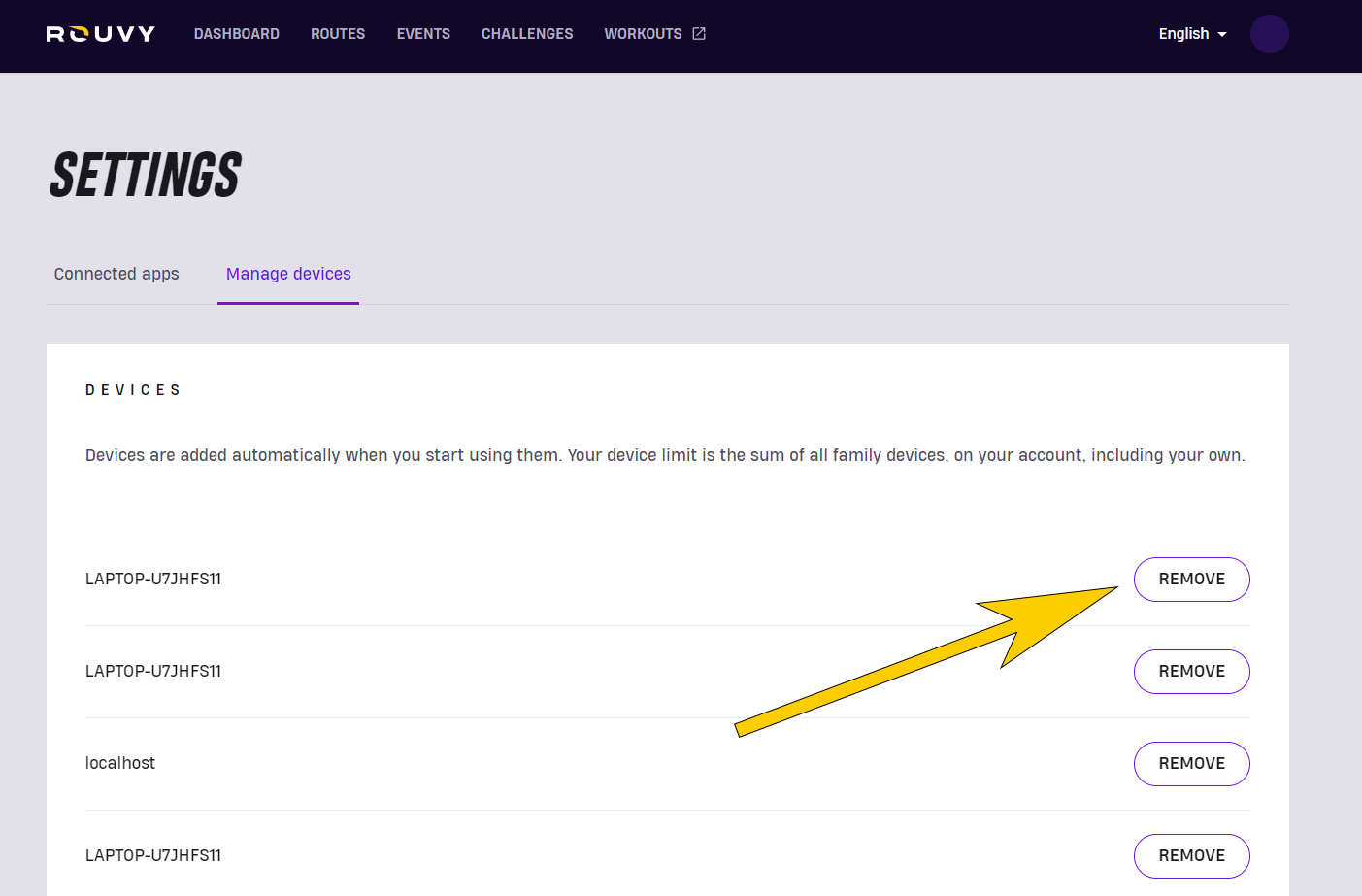Open the Routes menu item
This screenshot has height=896, width=1362.
(x=338, y=34)
